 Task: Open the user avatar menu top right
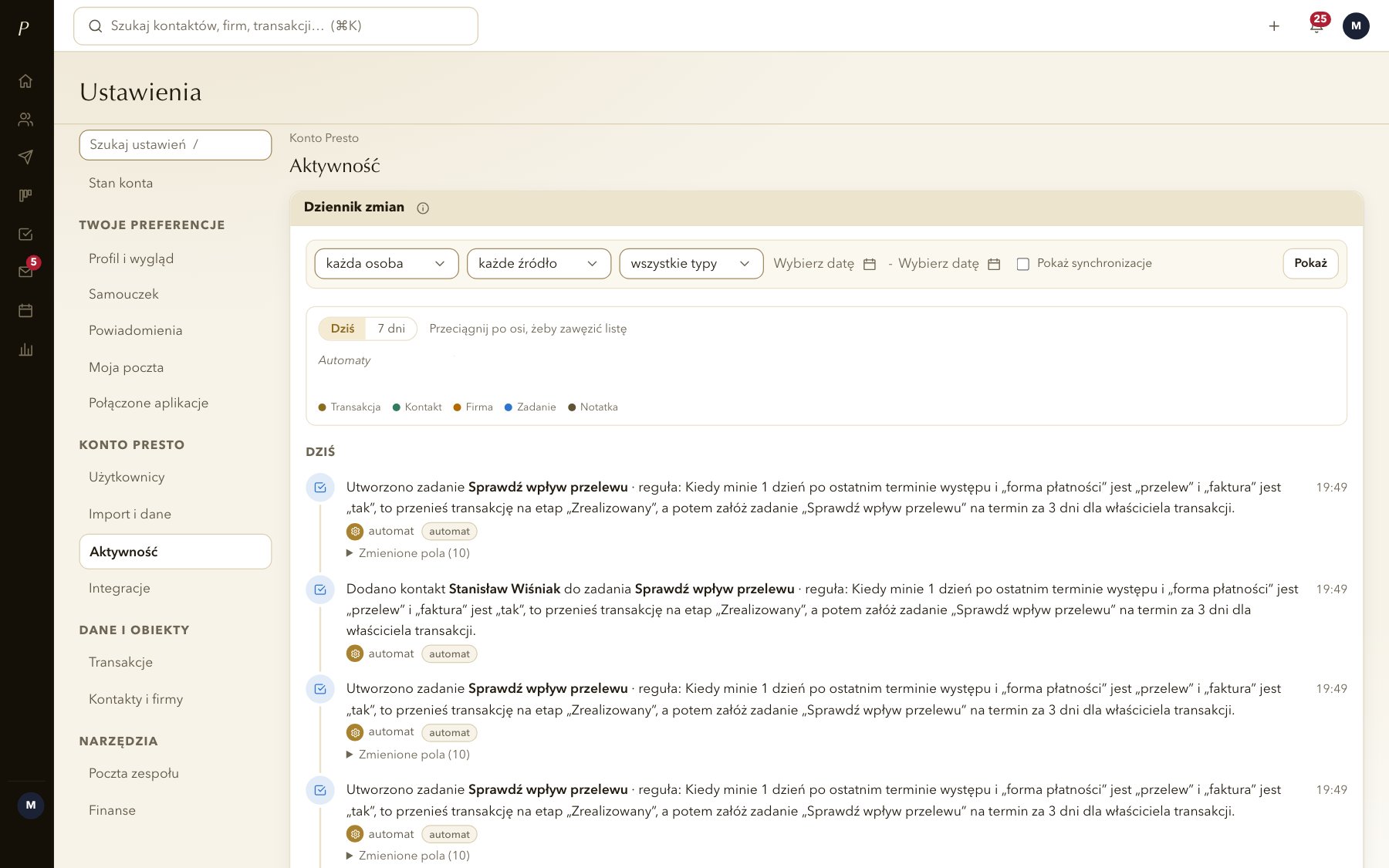coord(1356,25)
